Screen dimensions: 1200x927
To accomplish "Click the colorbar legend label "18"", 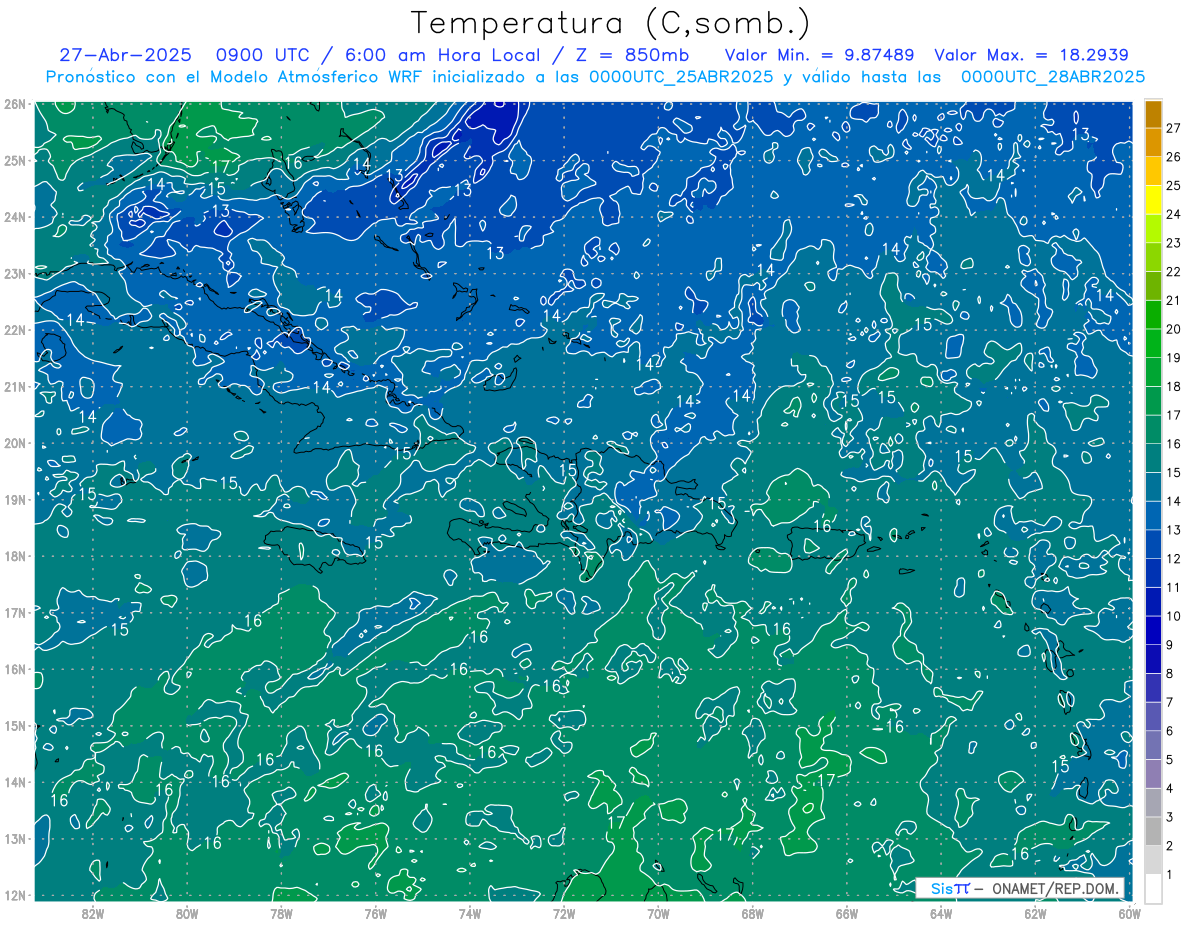I will pyautogui.click(x=1174, y=386).
